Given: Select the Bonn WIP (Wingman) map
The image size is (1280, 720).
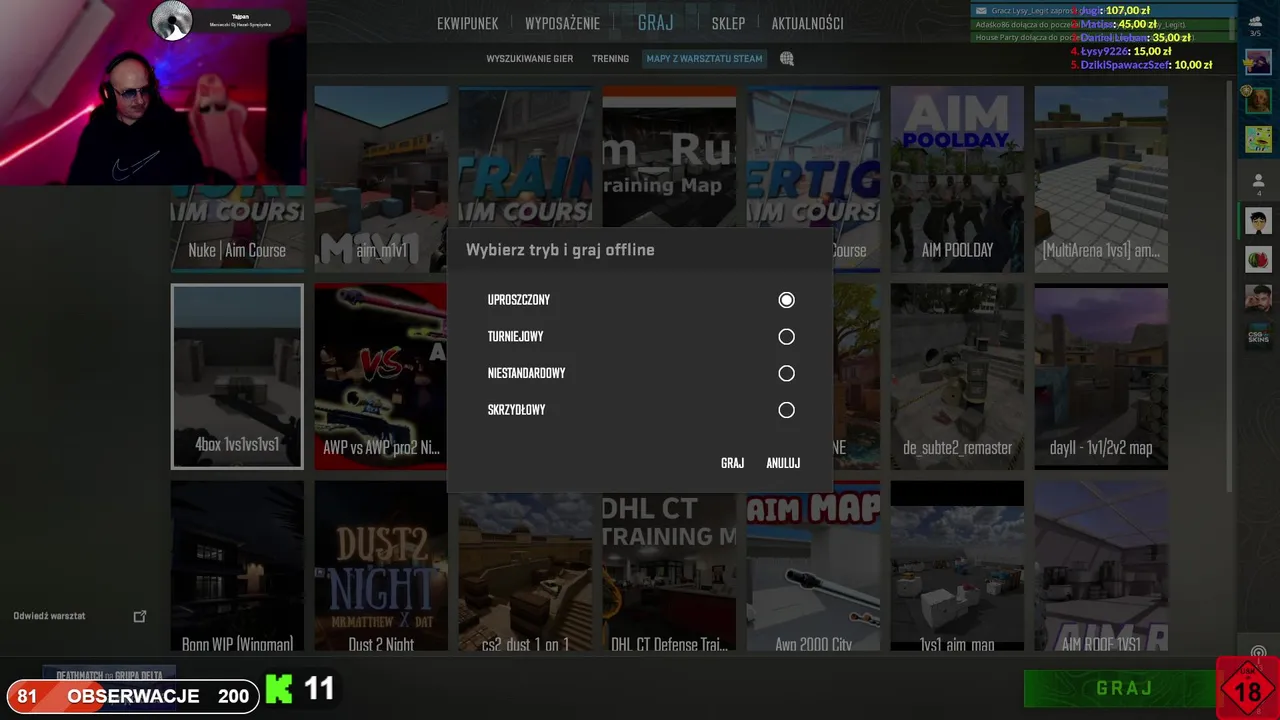Looking at the screenshot, I should (237, 567).
